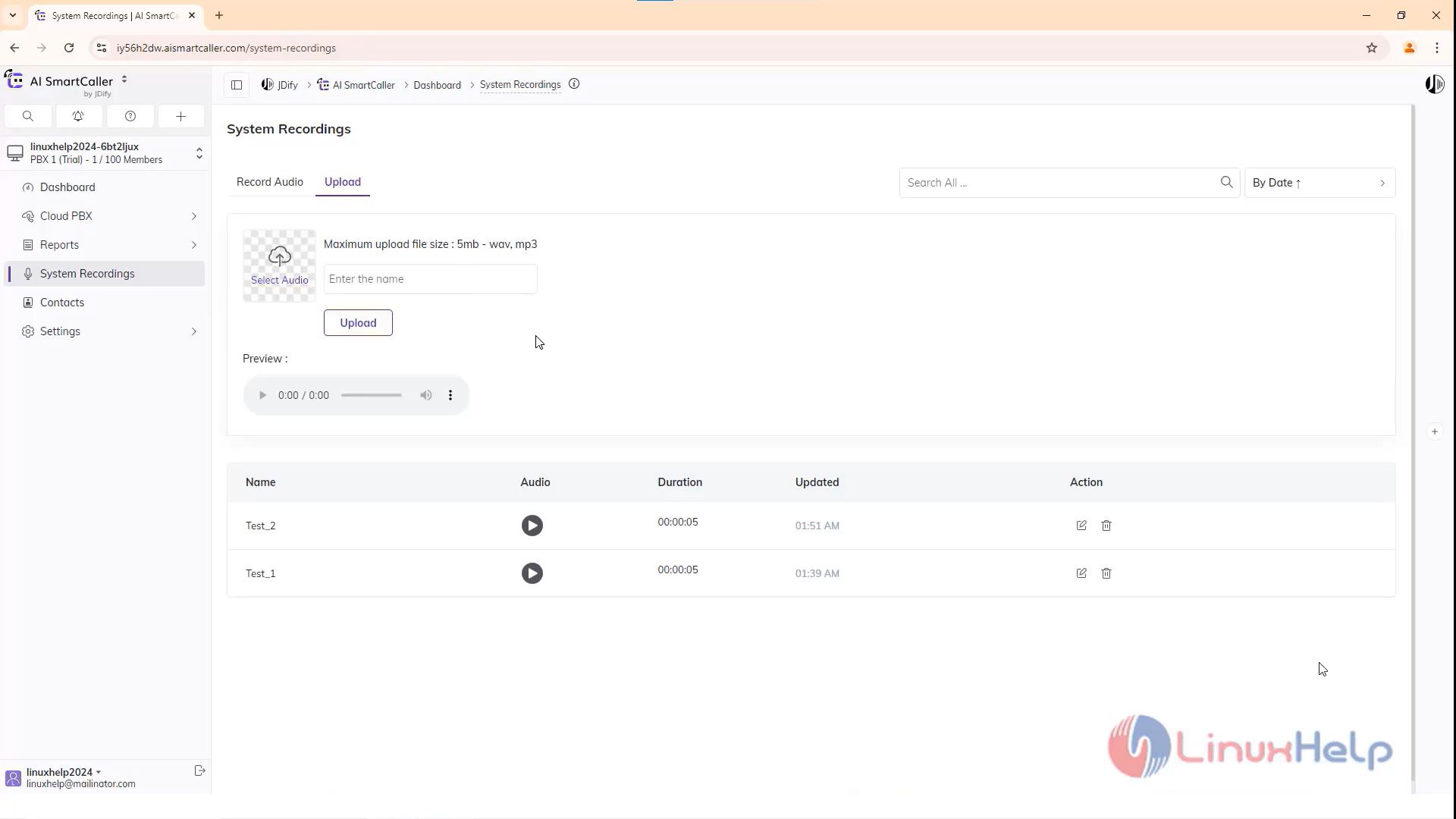Open the By Date sort dropdown

(x=1319, y=183)
